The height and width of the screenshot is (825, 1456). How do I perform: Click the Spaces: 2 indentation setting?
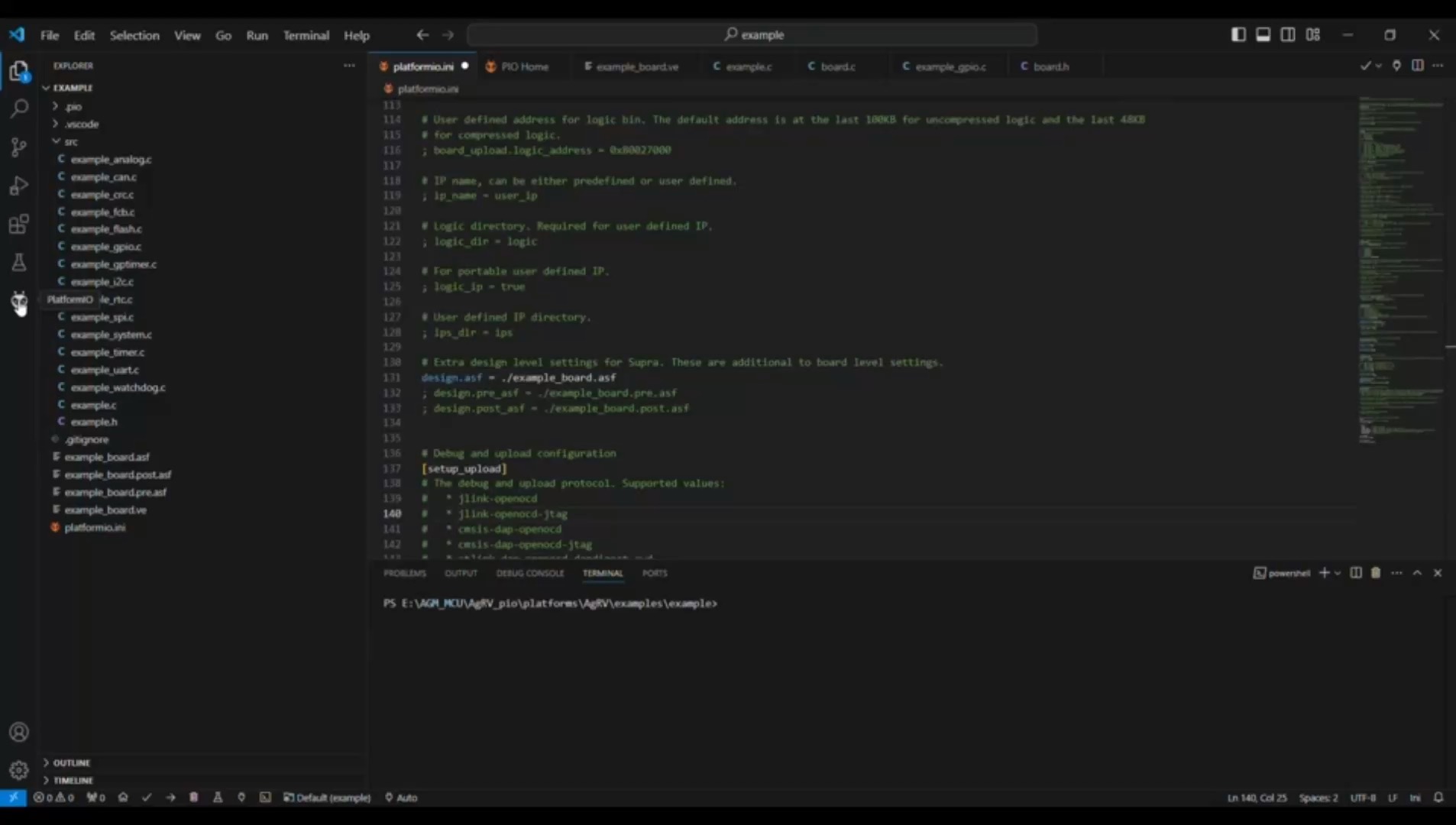coord(1318,797)
